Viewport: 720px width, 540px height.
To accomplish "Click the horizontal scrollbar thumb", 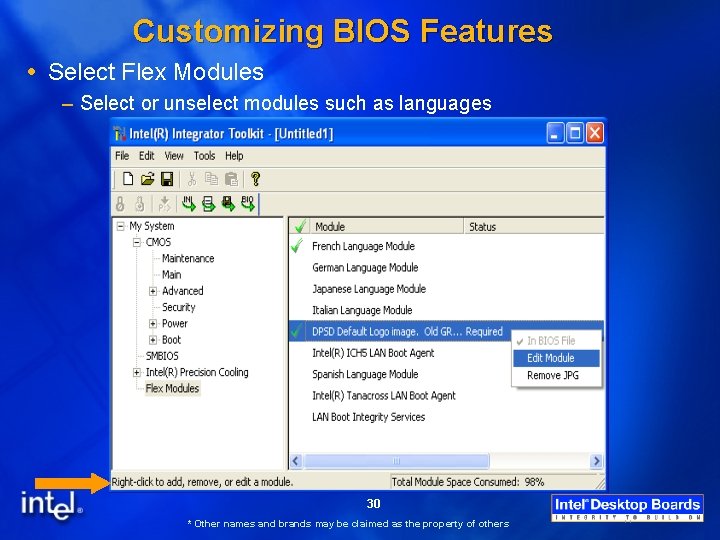I will 396,461.
